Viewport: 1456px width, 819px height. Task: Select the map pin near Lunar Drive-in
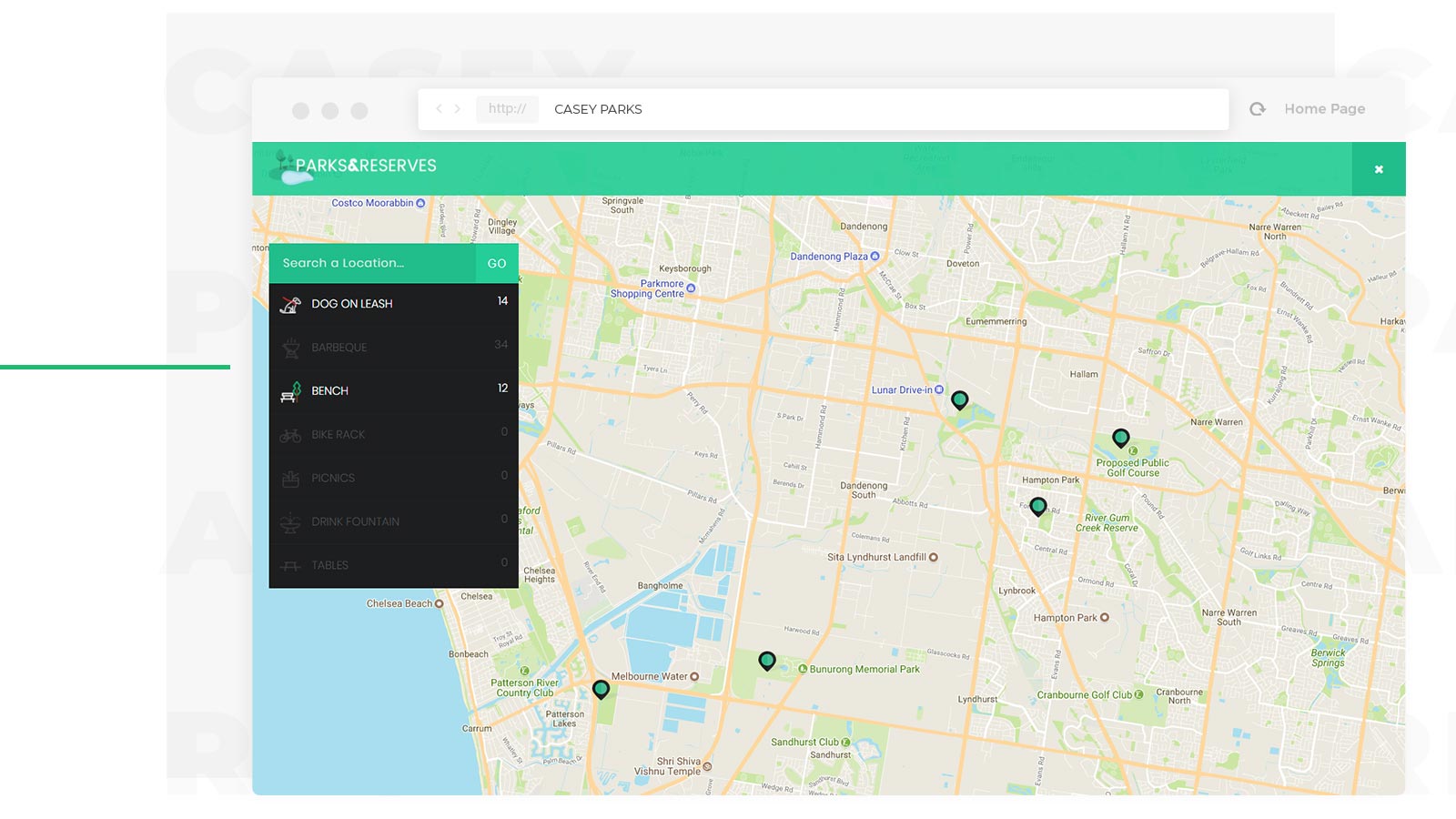[x=959, y=399]
